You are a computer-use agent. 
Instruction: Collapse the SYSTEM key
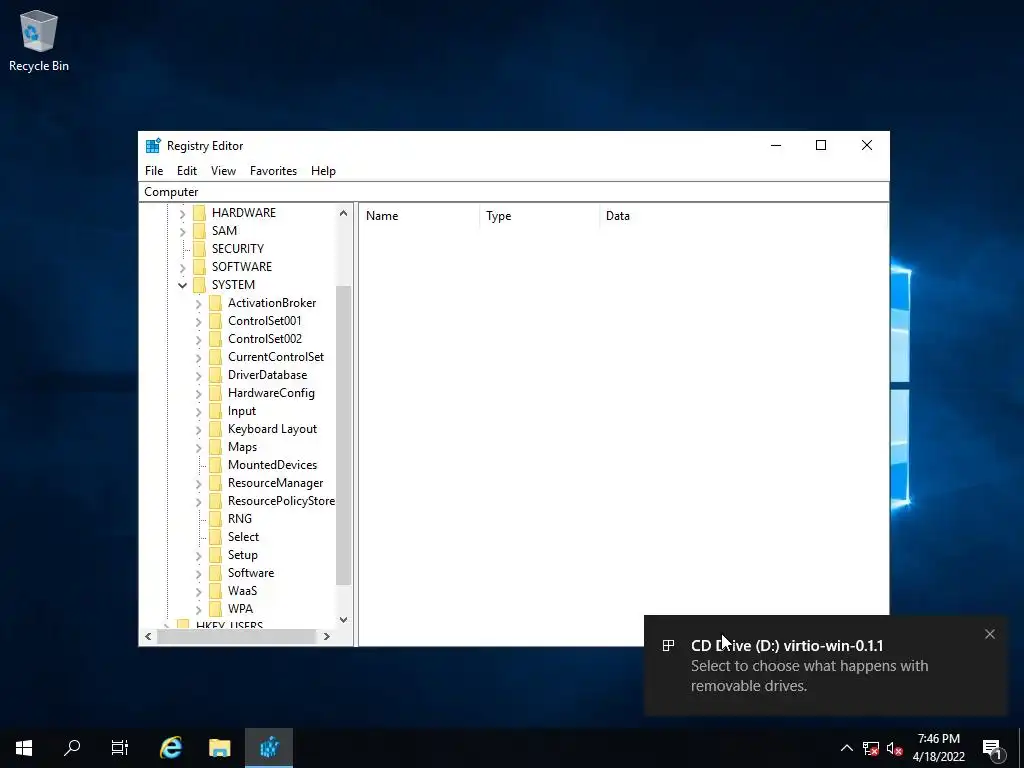(x=182, y=285)
